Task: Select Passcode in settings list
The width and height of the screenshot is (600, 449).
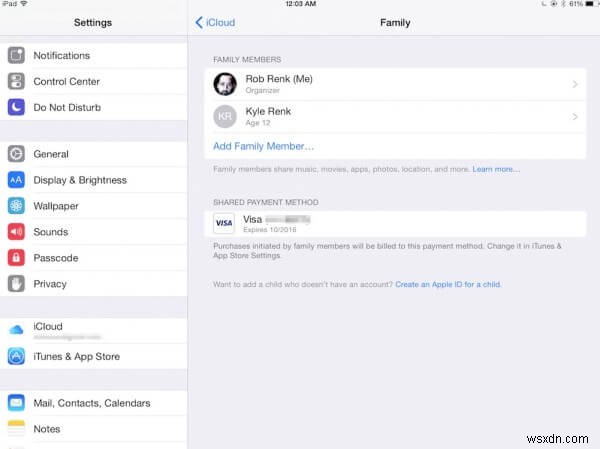Action: pos(94,258)
